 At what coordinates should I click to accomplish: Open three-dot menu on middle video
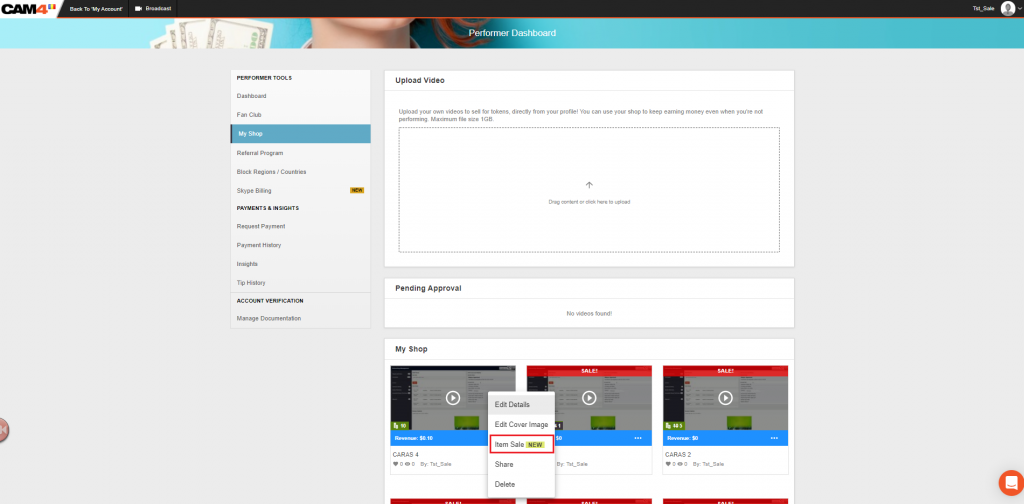coord(637,438)
